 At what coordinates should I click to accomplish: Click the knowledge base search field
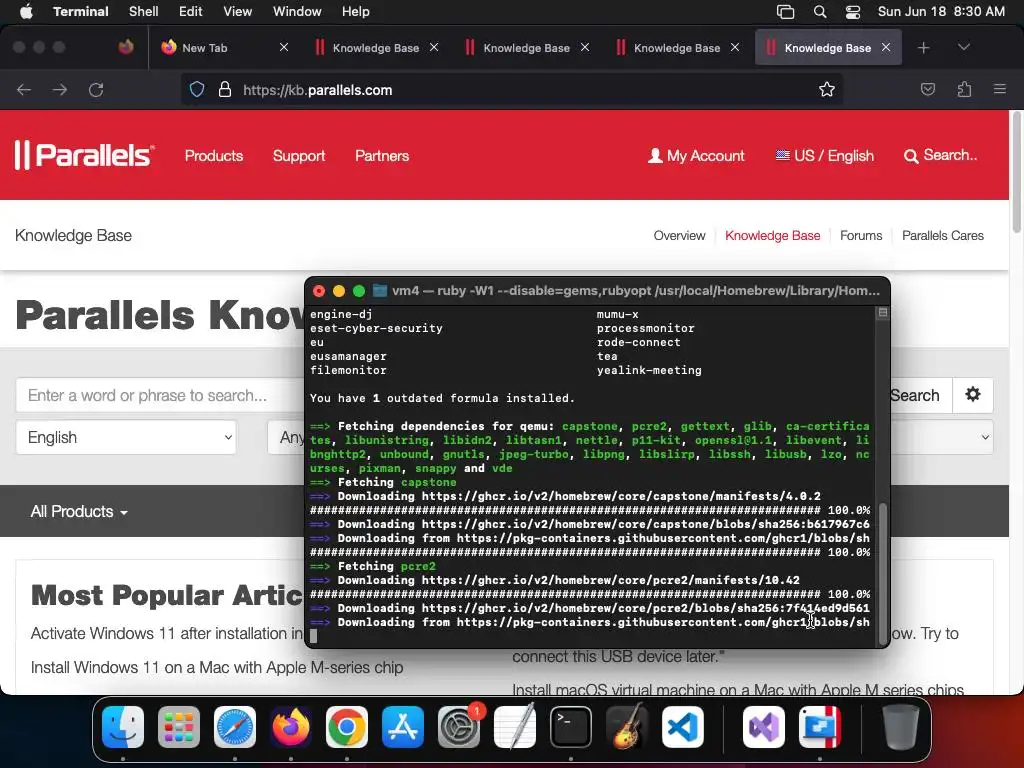(160, 395)
